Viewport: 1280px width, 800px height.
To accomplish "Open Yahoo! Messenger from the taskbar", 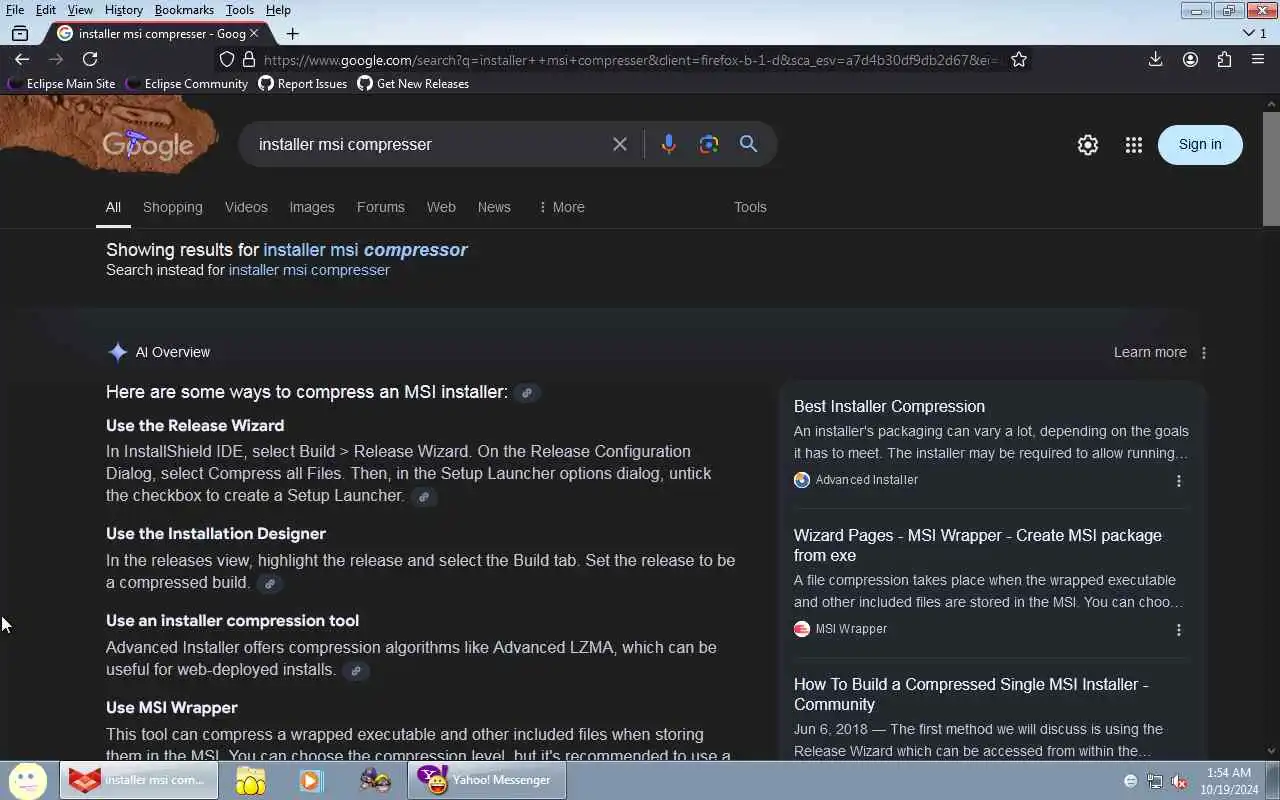I will tap(487, 780).
